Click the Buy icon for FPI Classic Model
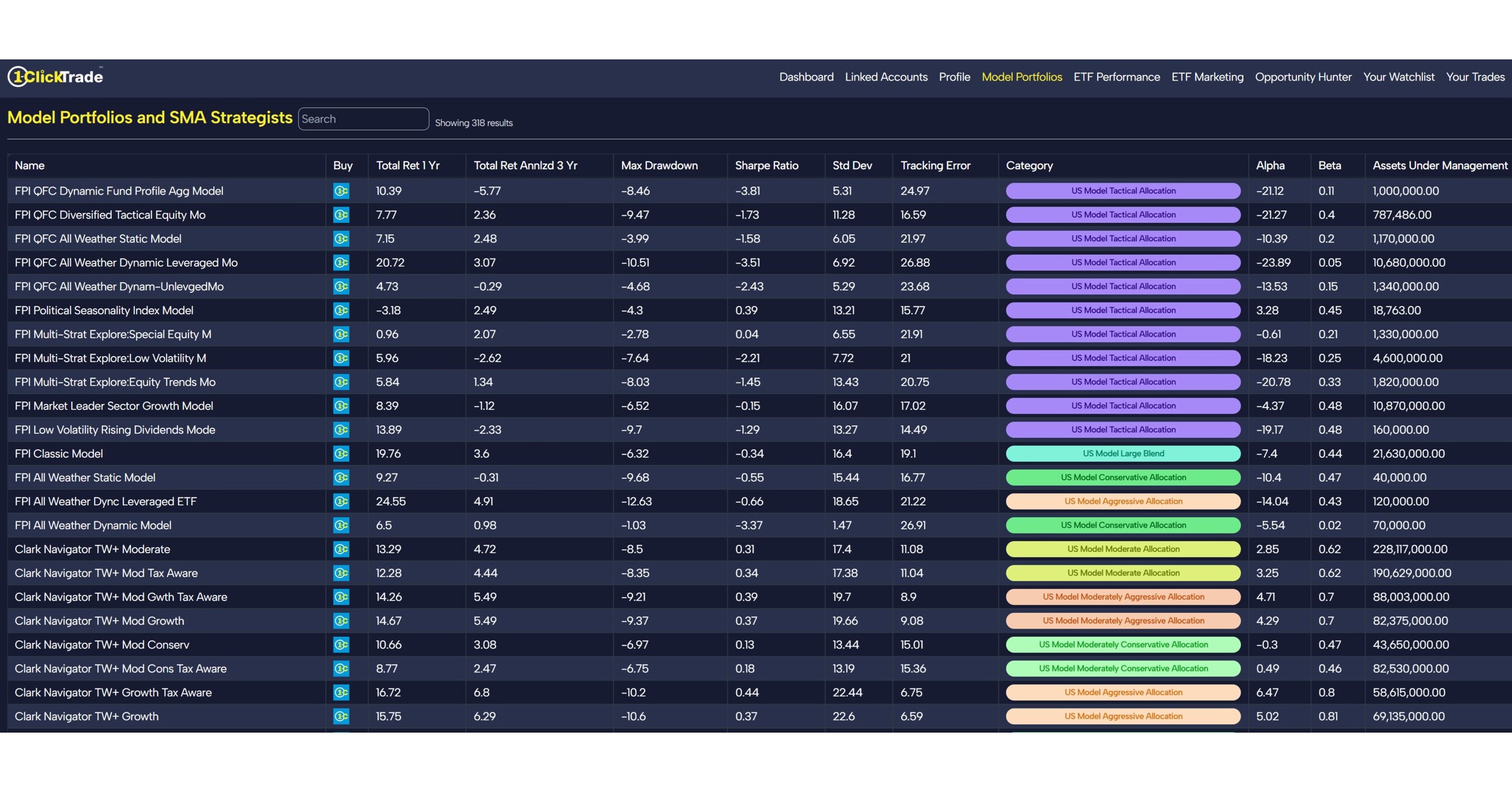The height and width of the screenshot is (792, 1512). point(342,453)
